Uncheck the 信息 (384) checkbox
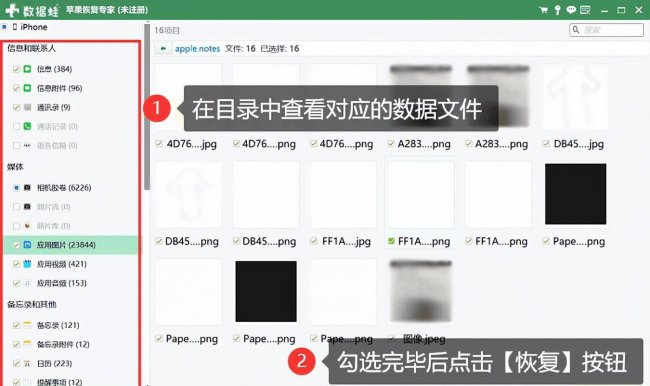 pos(16,69)
